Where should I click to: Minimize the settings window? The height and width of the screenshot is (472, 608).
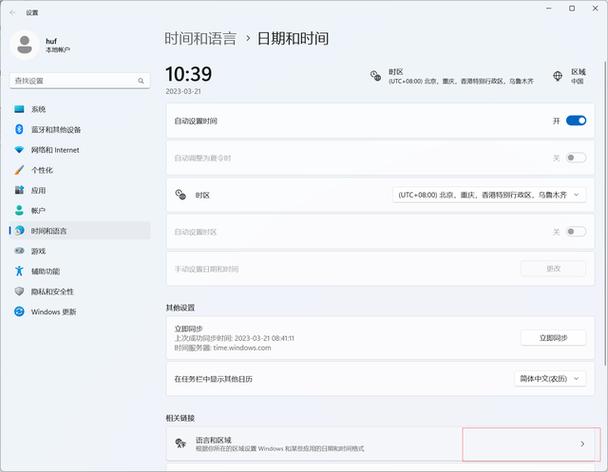pos(549,8)
